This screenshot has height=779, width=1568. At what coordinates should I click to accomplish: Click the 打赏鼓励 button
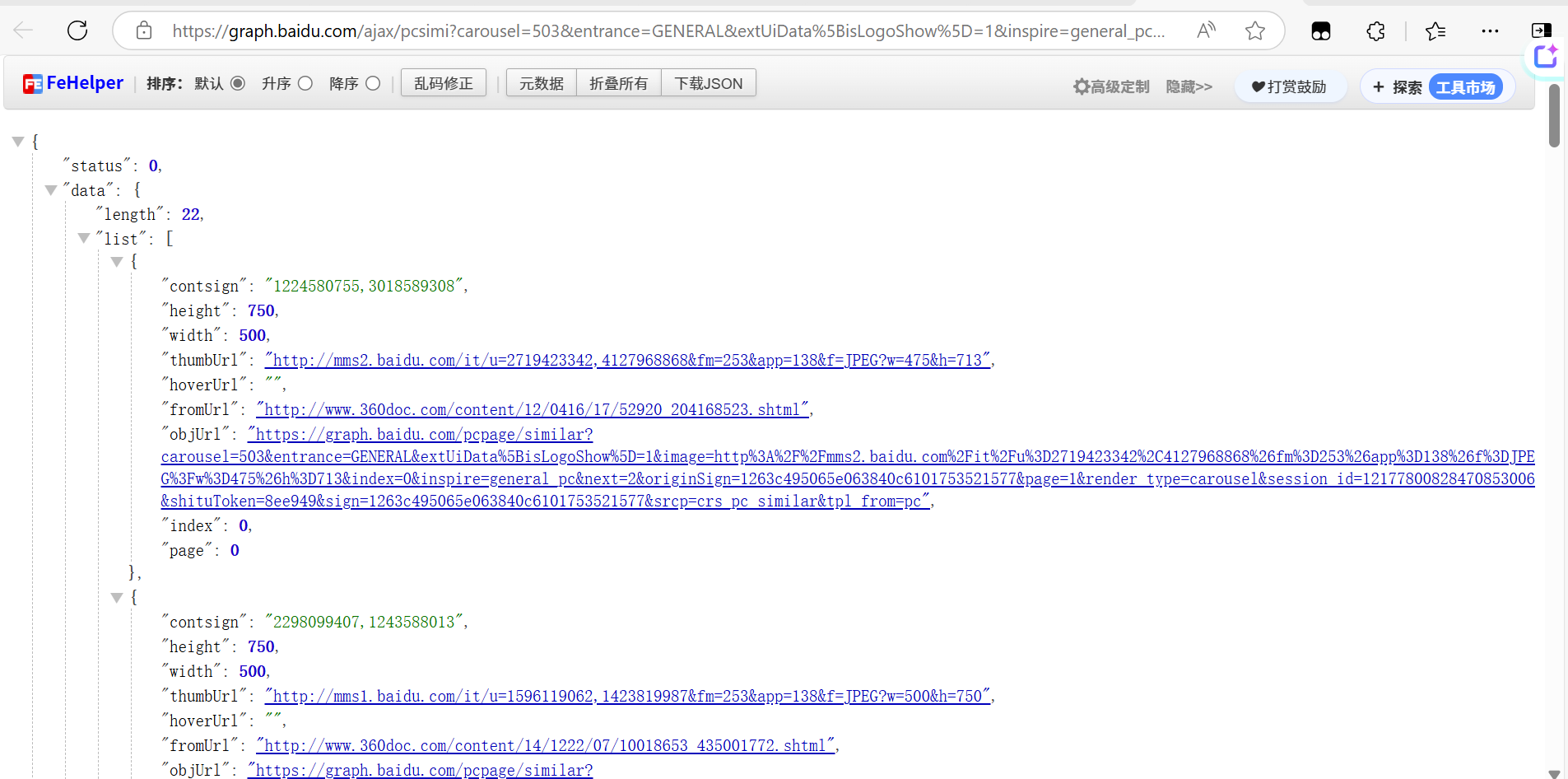pos(1290,86)
